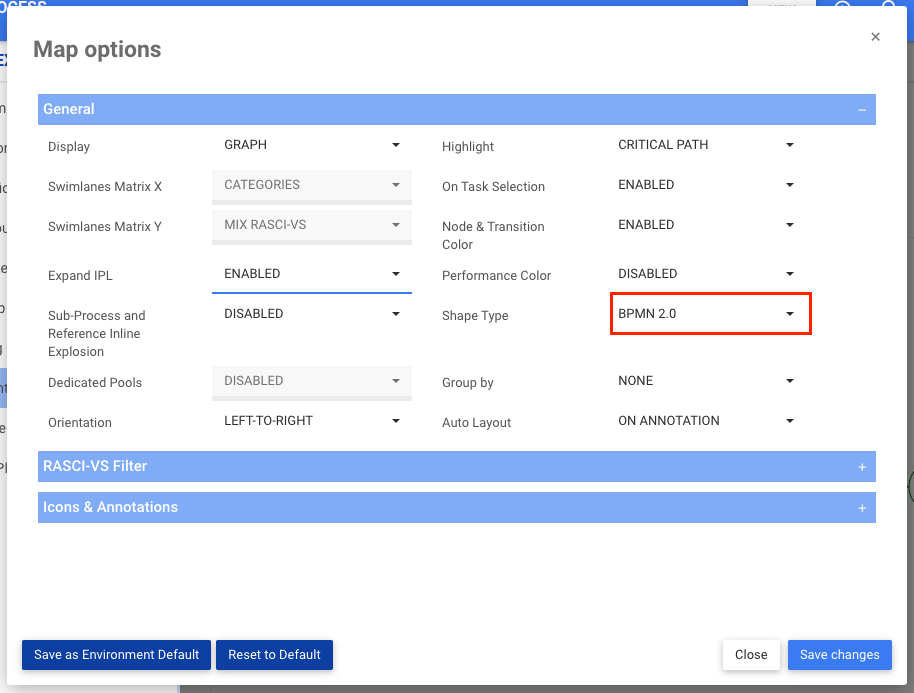The height and width of the screenshot is (693, 914).
Task: Close the Map options dialog with X icon
Action: pos(875,37)
